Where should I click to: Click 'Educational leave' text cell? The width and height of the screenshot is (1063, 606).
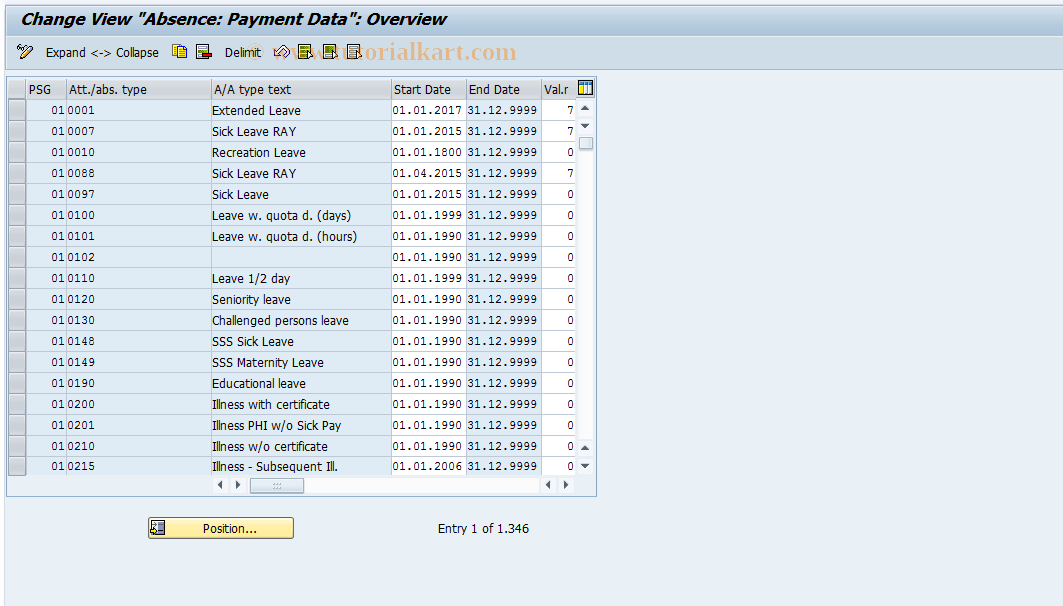(301, 383)
